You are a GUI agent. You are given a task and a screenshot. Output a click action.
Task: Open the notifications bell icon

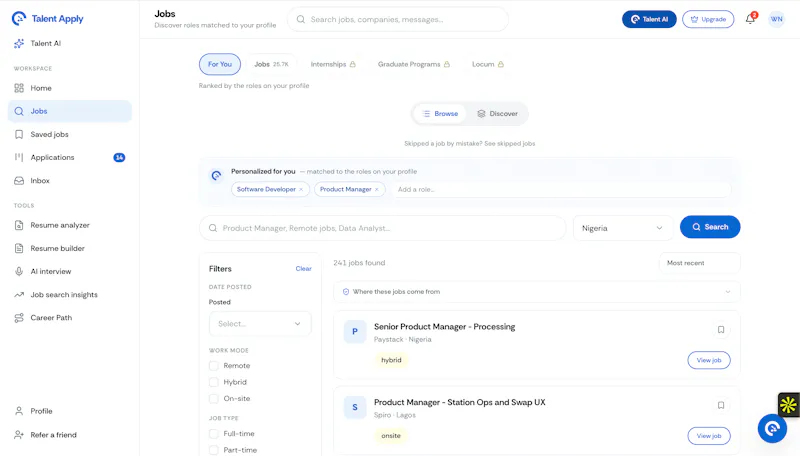[750, 19]
